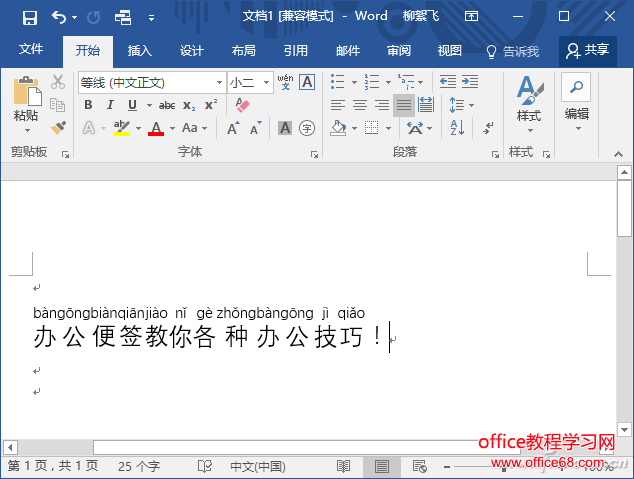Click the Cut scissors icon
Viewport: 634px width, 479px height.
tap(58, 82)
